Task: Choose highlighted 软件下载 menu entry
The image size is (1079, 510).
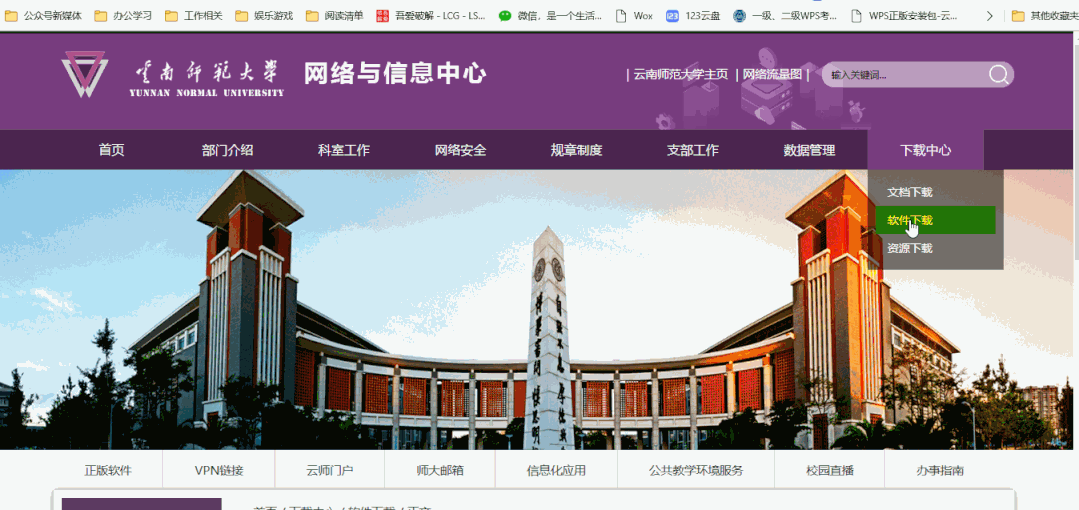Action: (x=935, y=220)
